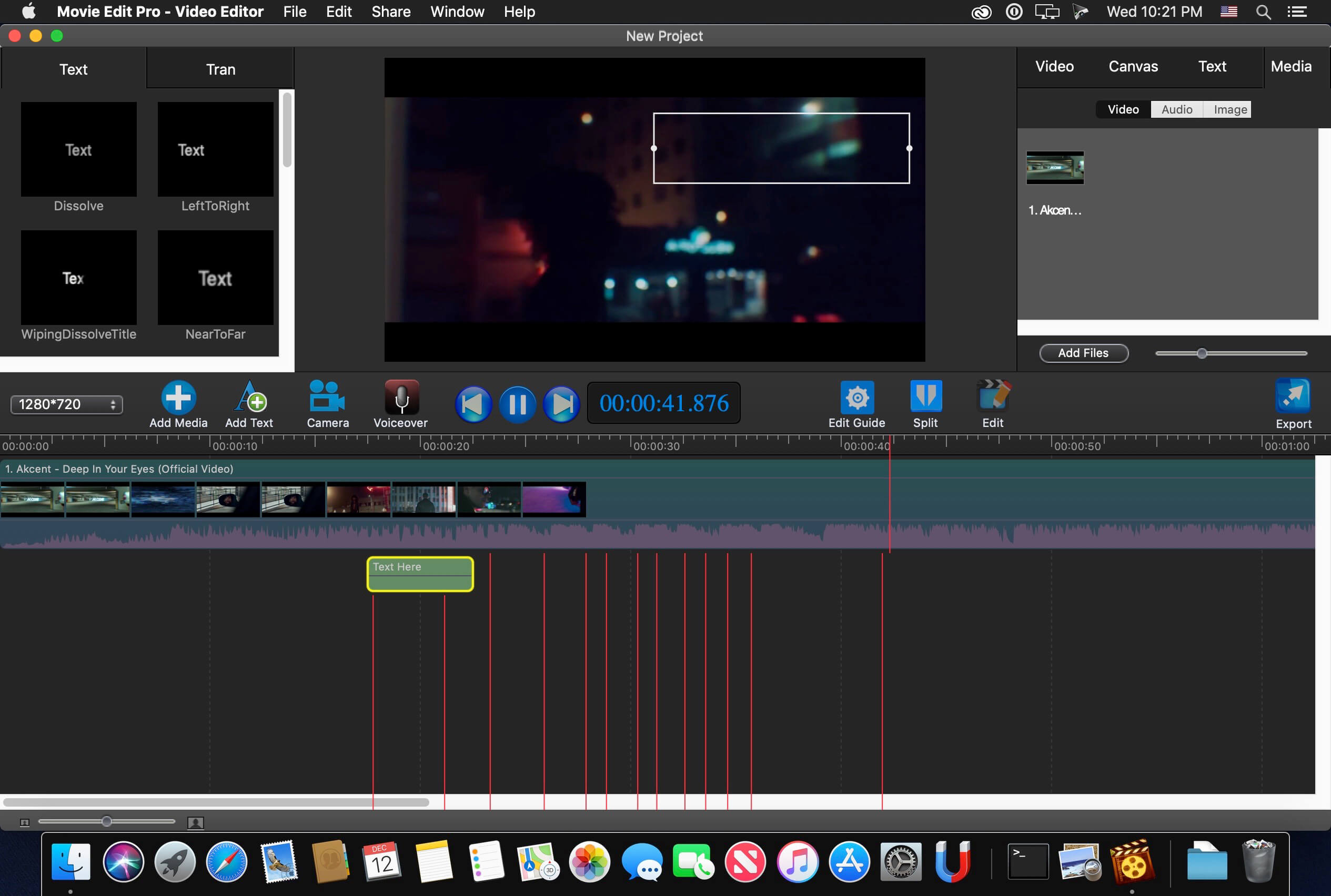Open the Canvas panel tab
This screenshot has width=1331, height=896.
click(1133, 66)
